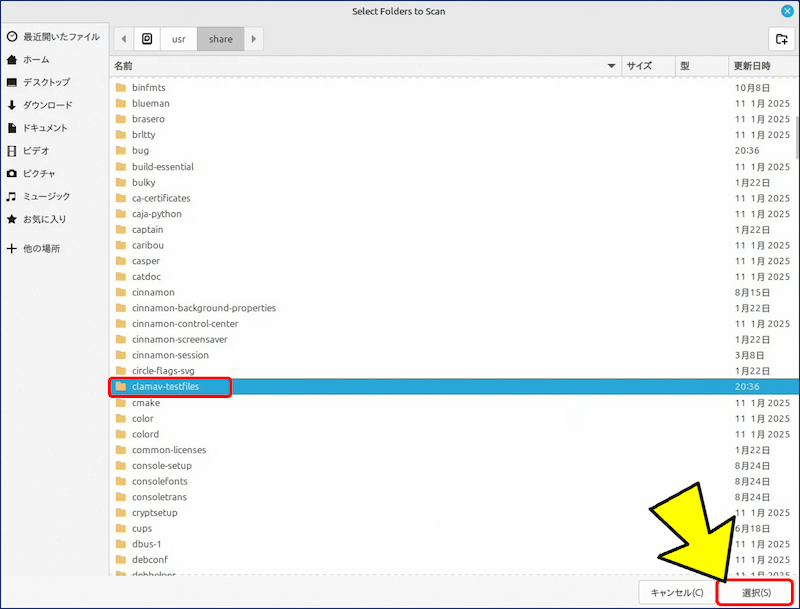This screenshot has height=609, width=800.
Task: Select the bulky folder icon
Action: click(121, 183)
